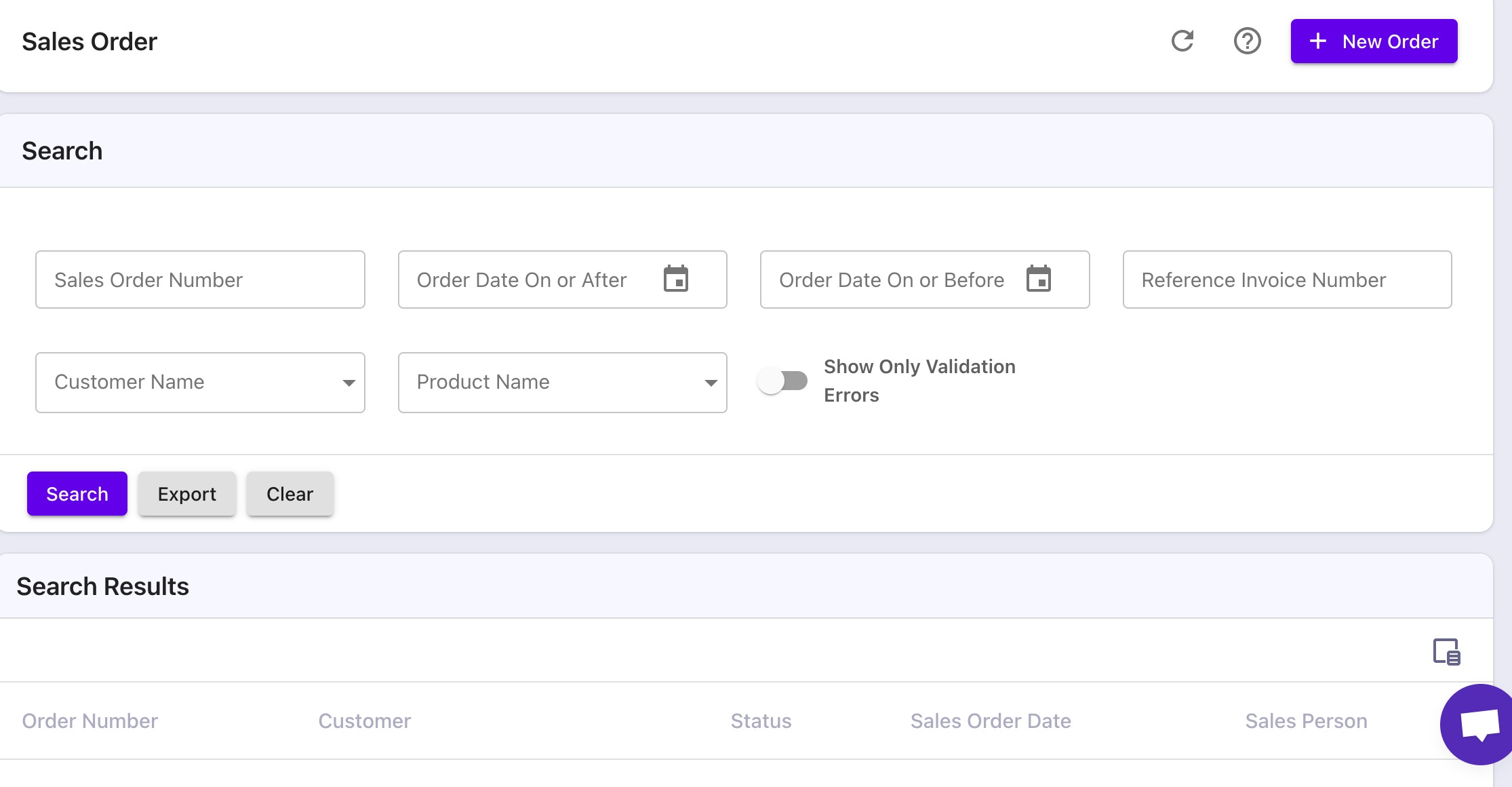Sort by Sales Order Date column
Screen dimensions: 1512x787
990,721
